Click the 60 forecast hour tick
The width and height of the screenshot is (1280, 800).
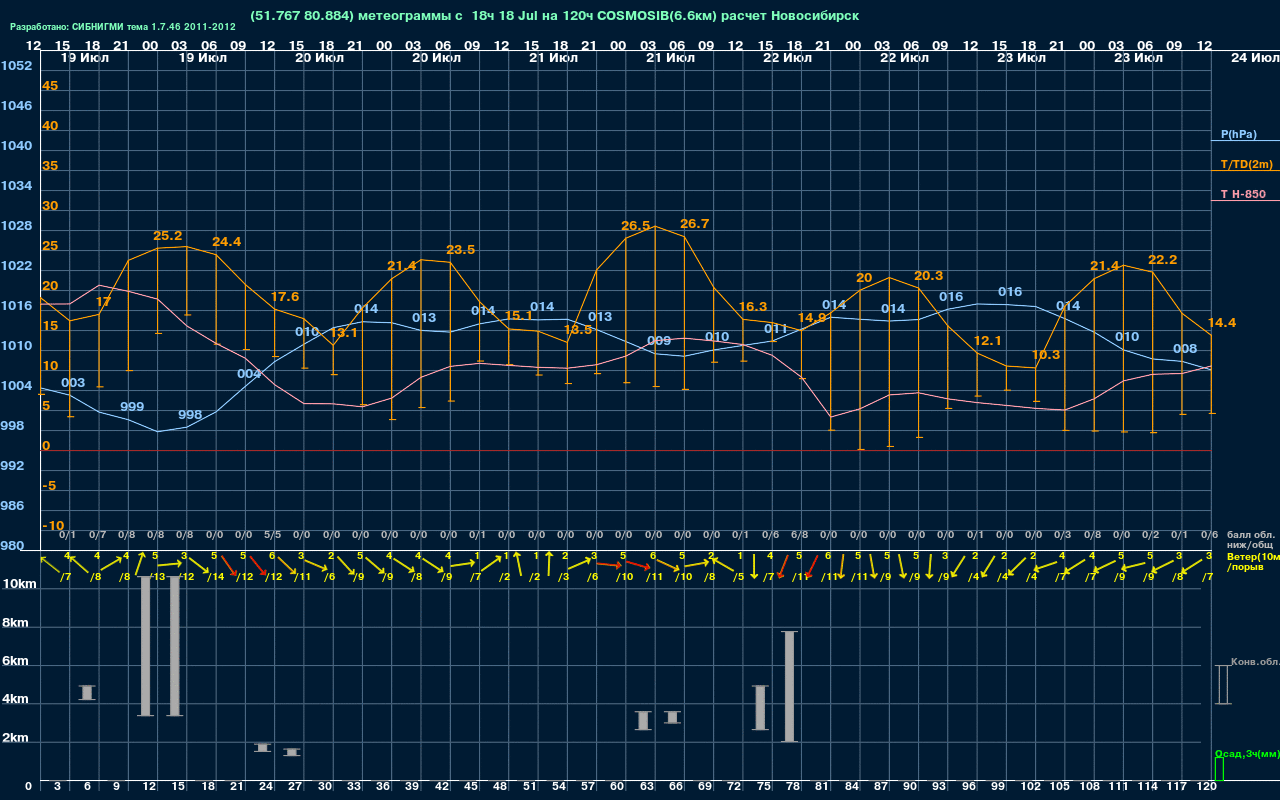[x=617, y=787]
